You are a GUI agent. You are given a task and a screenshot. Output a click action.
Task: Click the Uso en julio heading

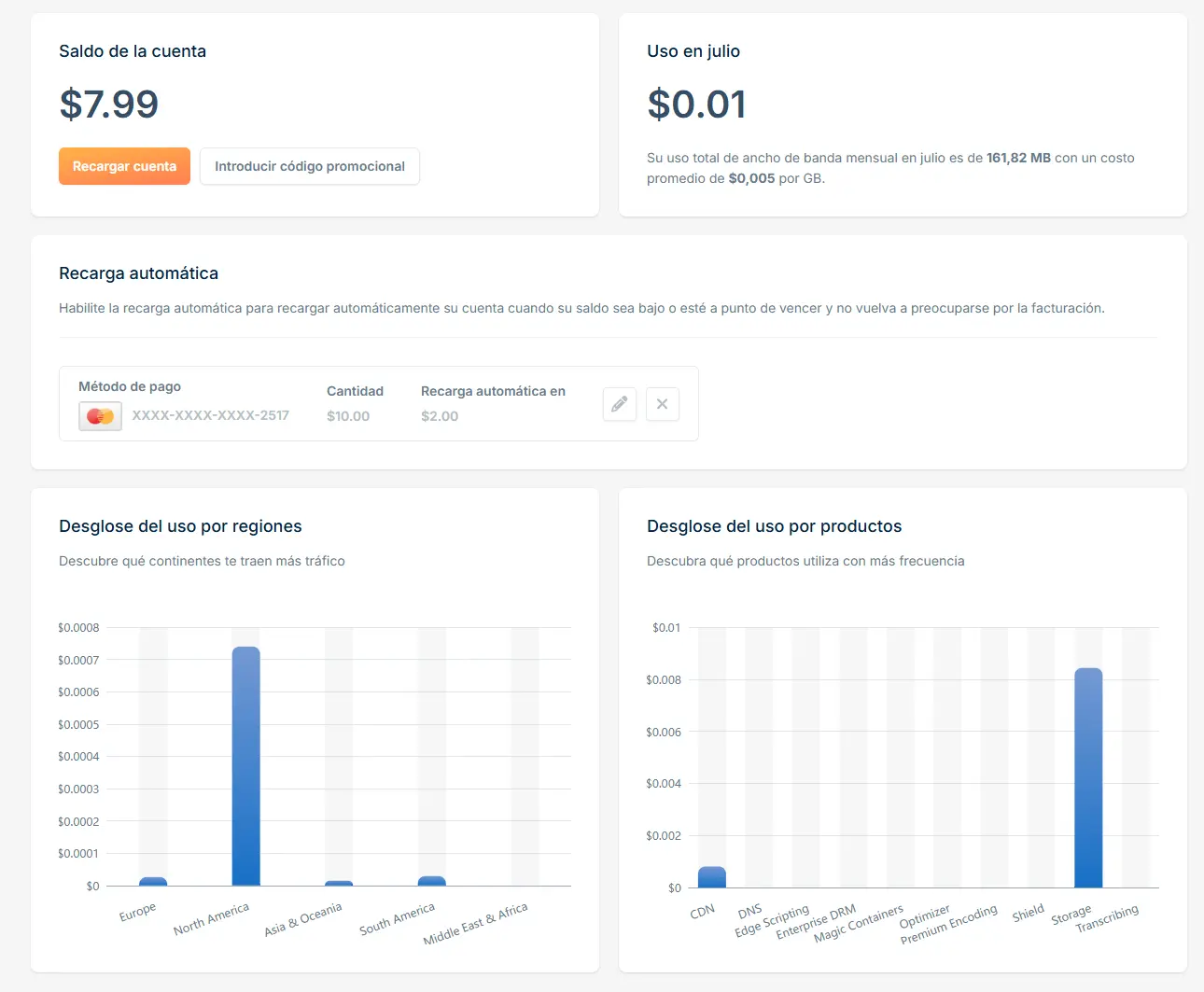point(693,51)
